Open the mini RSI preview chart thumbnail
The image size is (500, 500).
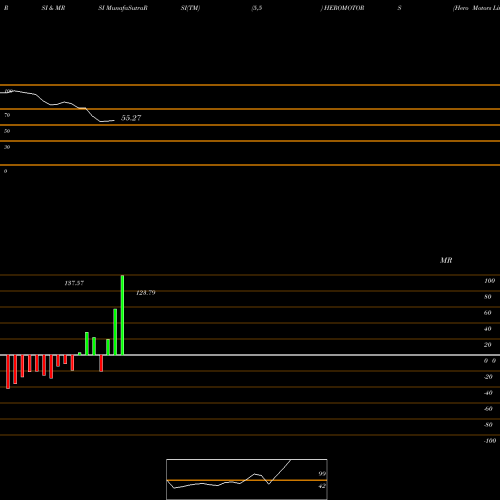(247, 479)
